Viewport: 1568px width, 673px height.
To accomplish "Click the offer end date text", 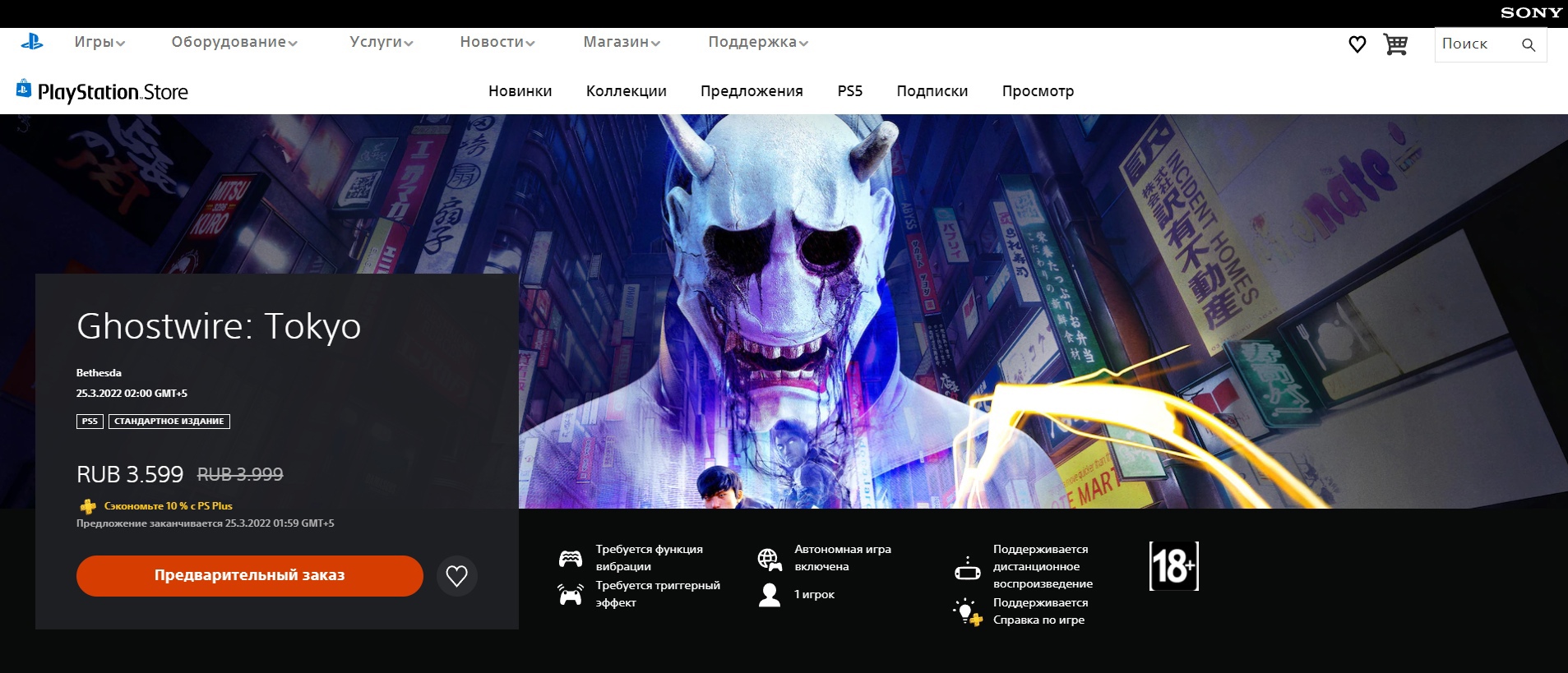I will pyautogui.click(x=206, y=523).
